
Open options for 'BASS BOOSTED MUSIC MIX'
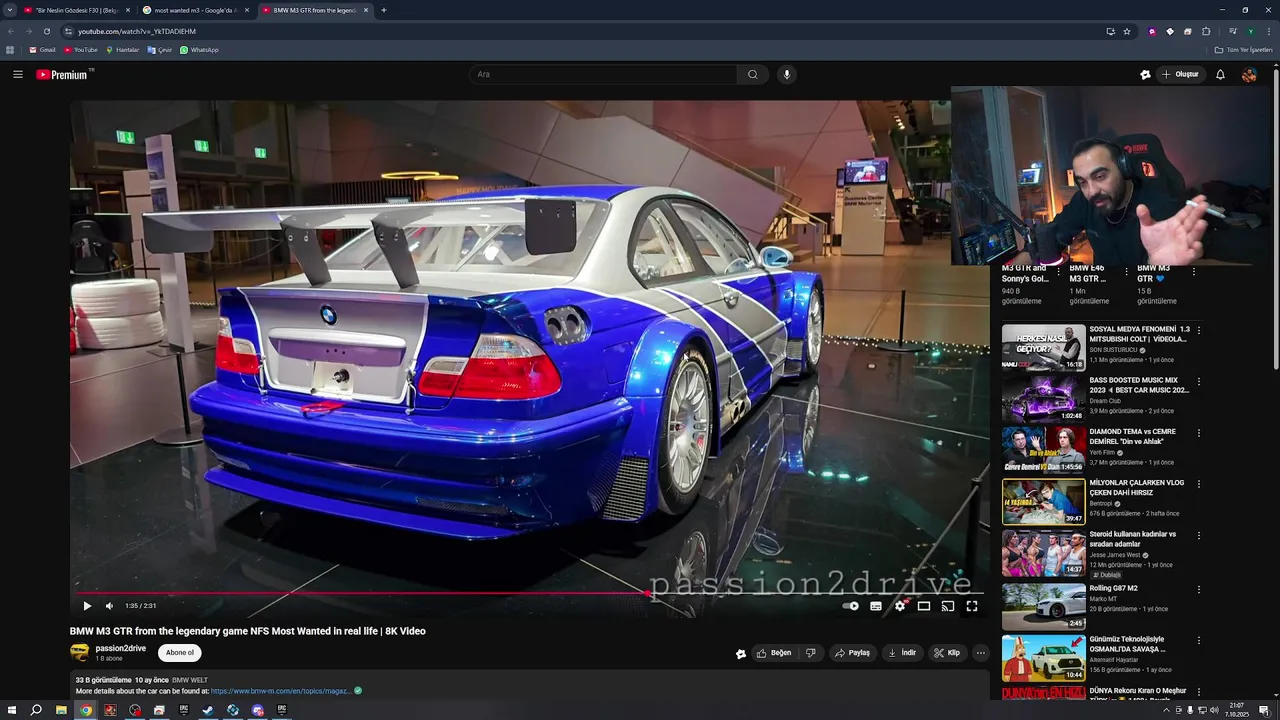pos(1198,382)
